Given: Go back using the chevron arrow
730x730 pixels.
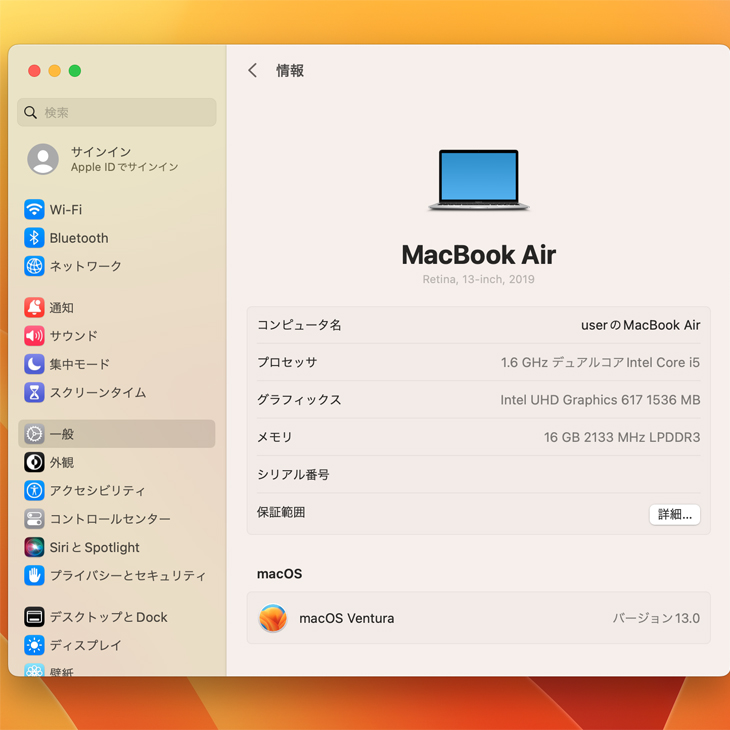Looking at the screenshot, I should click(252, 71).
